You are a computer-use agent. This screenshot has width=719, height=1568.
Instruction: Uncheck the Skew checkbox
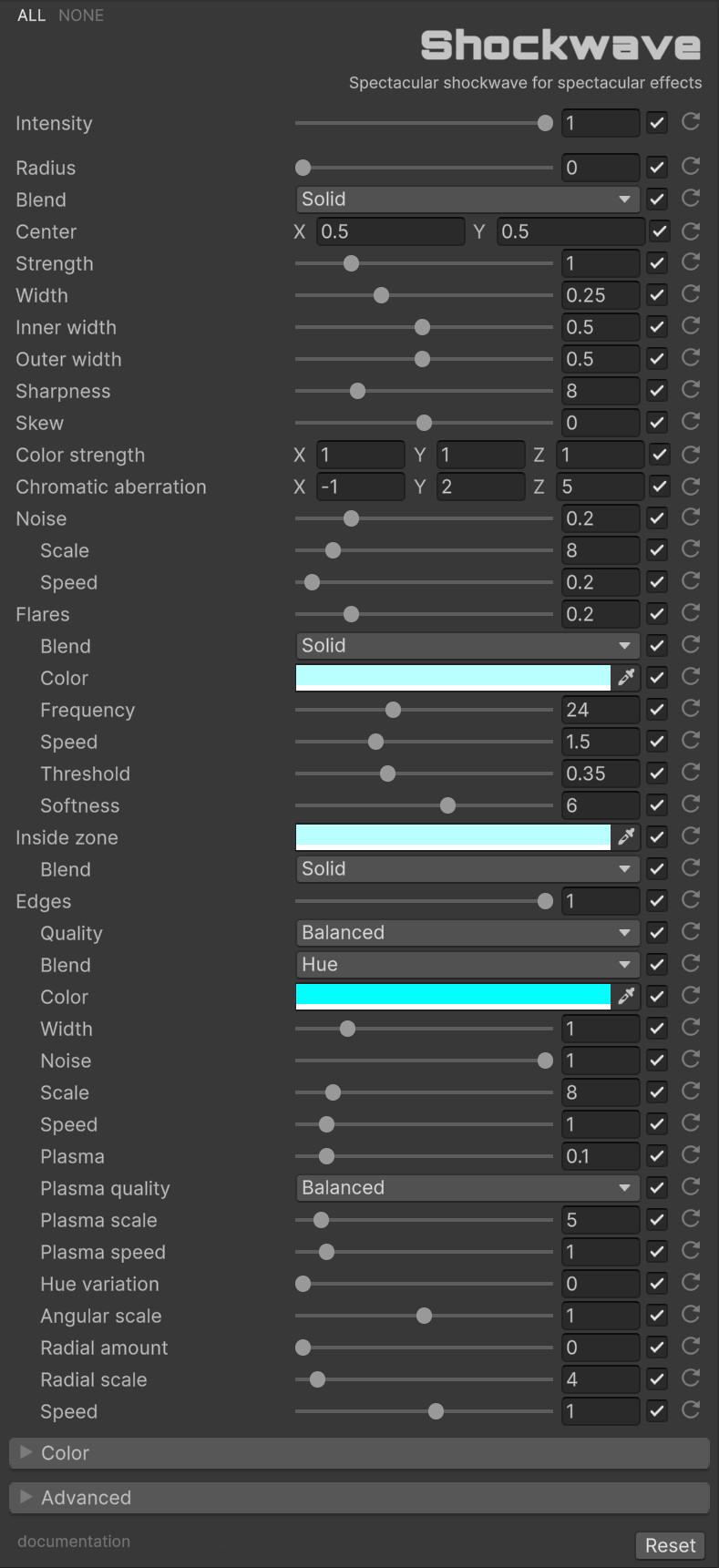coord(656,423)
